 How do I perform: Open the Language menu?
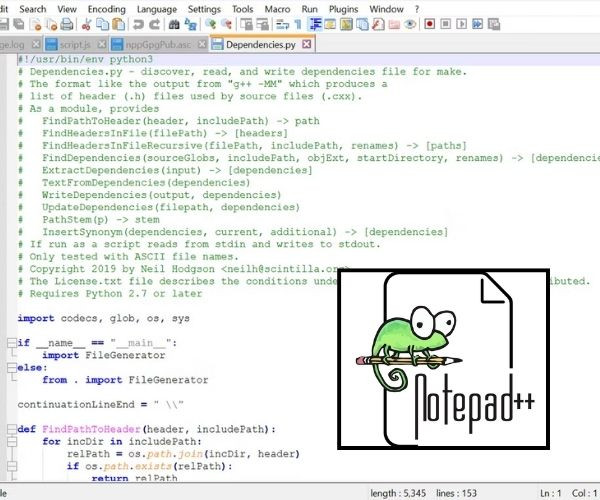click(157, 9)
